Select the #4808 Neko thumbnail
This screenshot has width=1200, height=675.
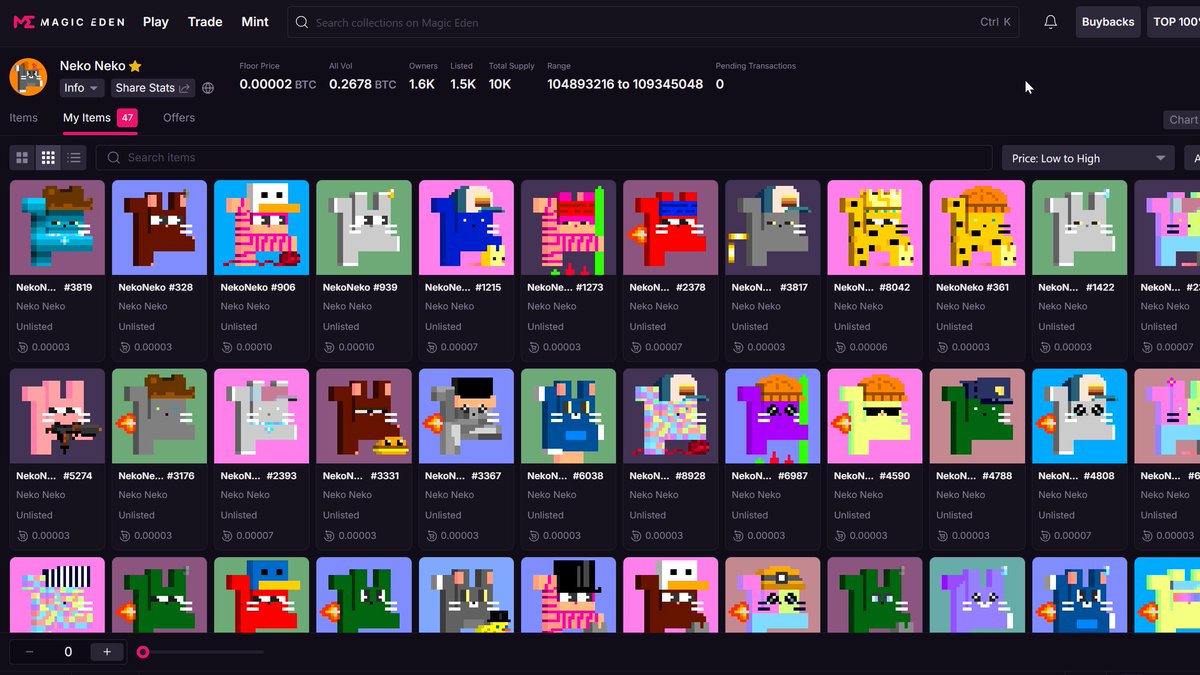(x=1079, y=416)
